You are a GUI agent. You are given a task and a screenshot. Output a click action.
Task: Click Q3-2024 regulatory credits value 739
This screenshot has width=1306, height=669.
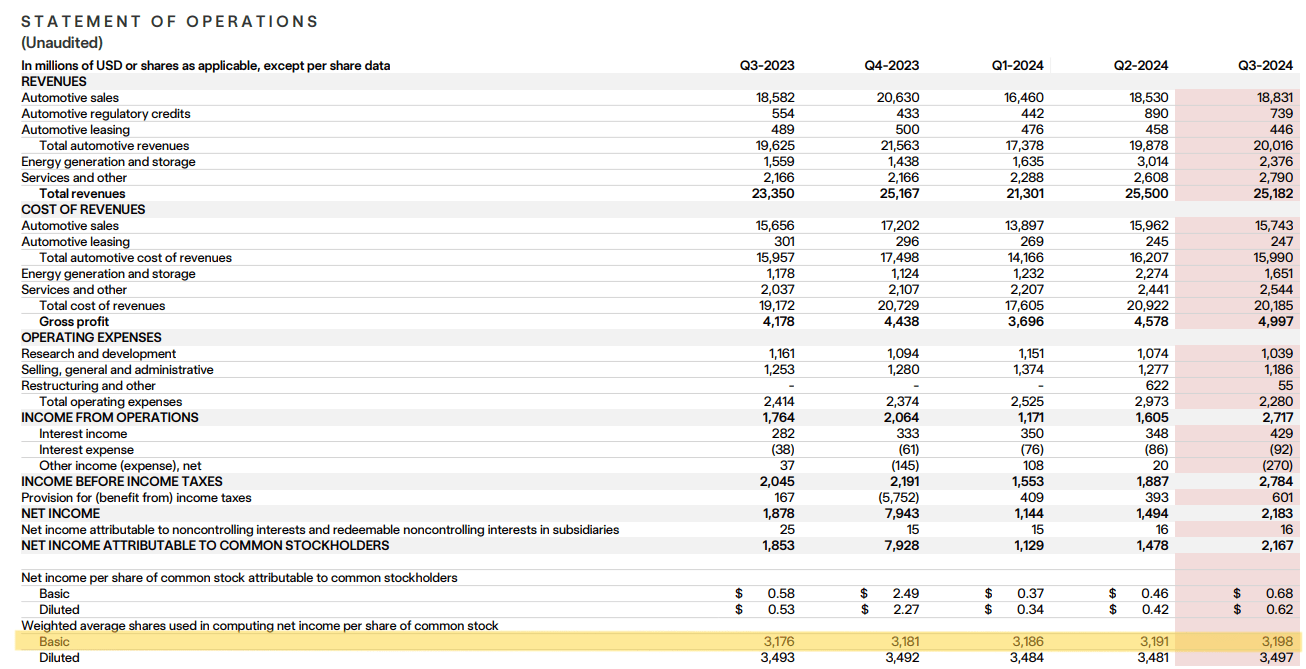point(1282,114)
